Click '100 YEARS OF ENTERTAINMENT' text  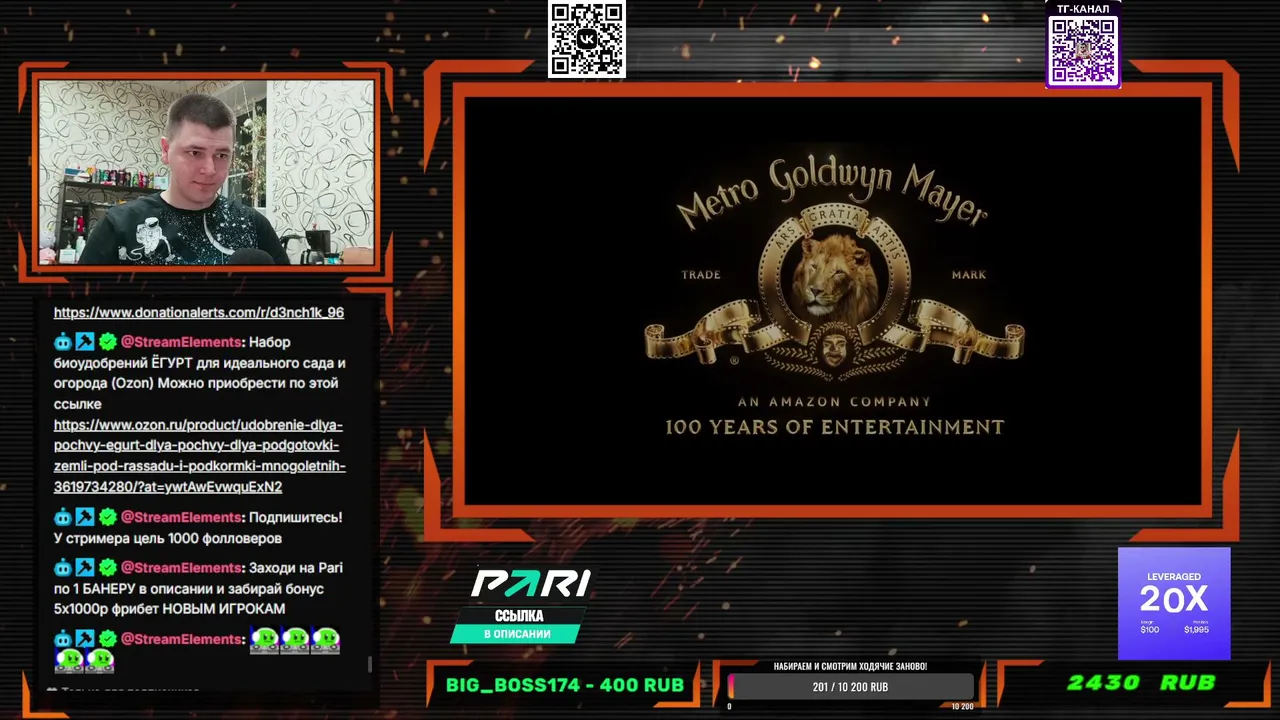pos(834,427)
